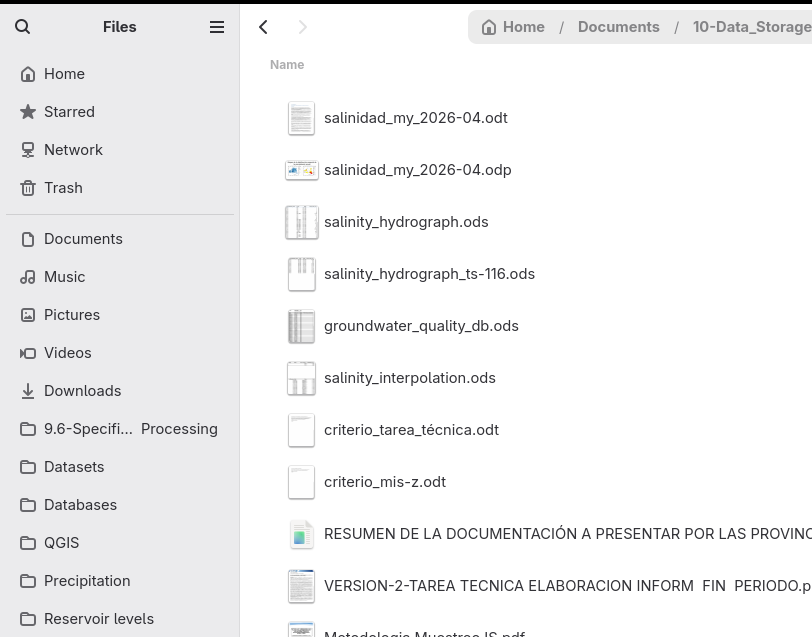Select salinity_hydrograph.ods file
Image resolution: width=812 pixels, height=637 pixels.
tap(406, 222)
